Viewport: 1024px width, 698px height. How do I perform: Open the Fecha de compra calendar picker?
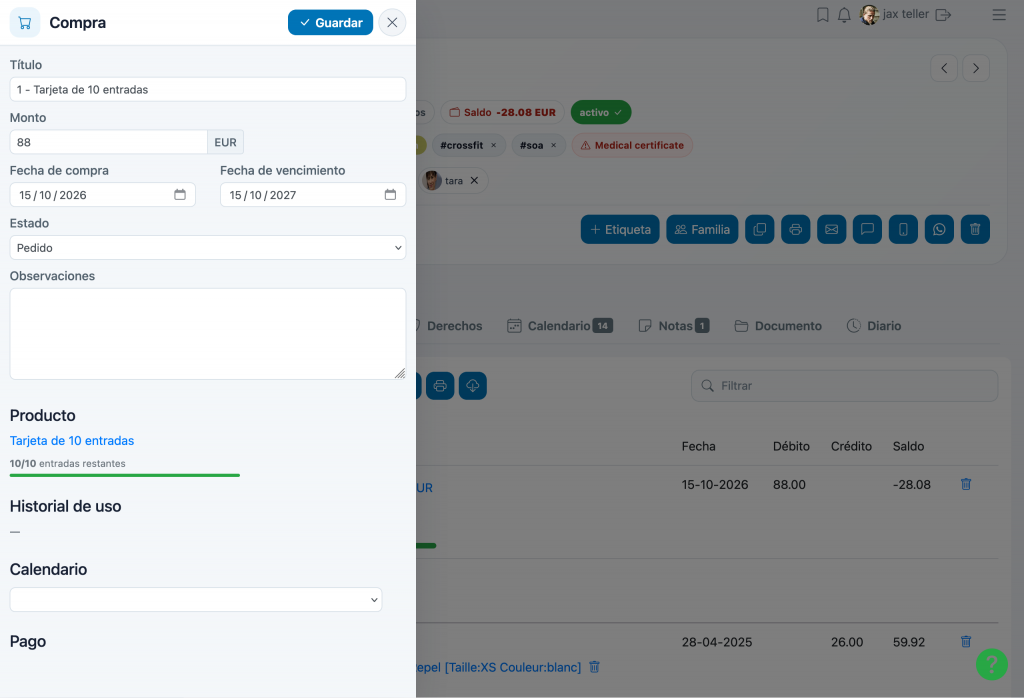click(x=180, y=195)
